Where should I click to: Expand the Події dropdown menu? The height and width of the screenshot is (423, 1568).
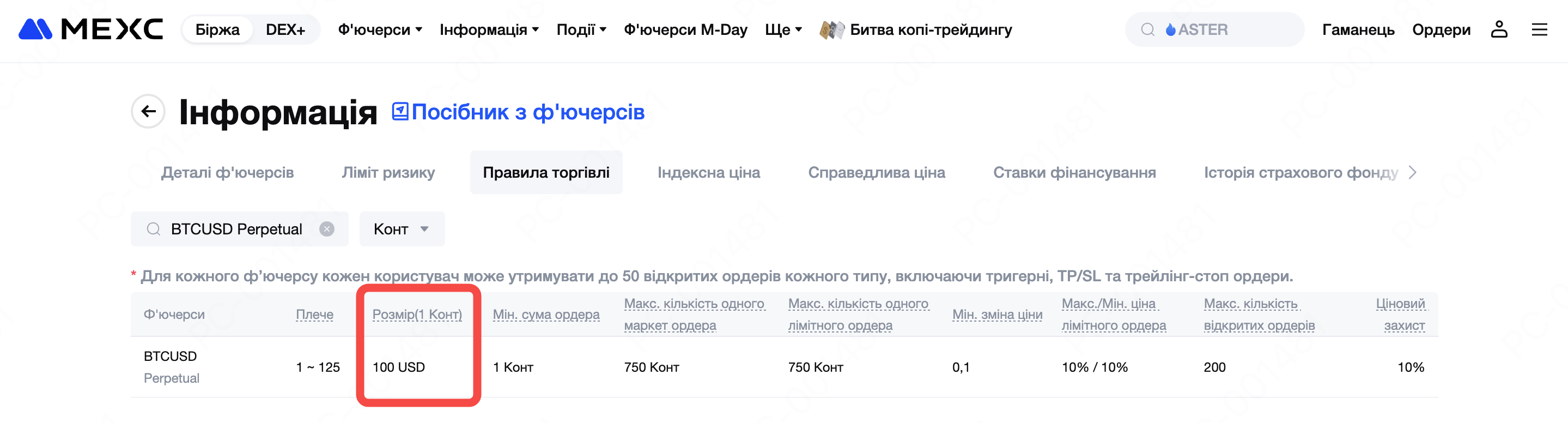coord(581,29)
